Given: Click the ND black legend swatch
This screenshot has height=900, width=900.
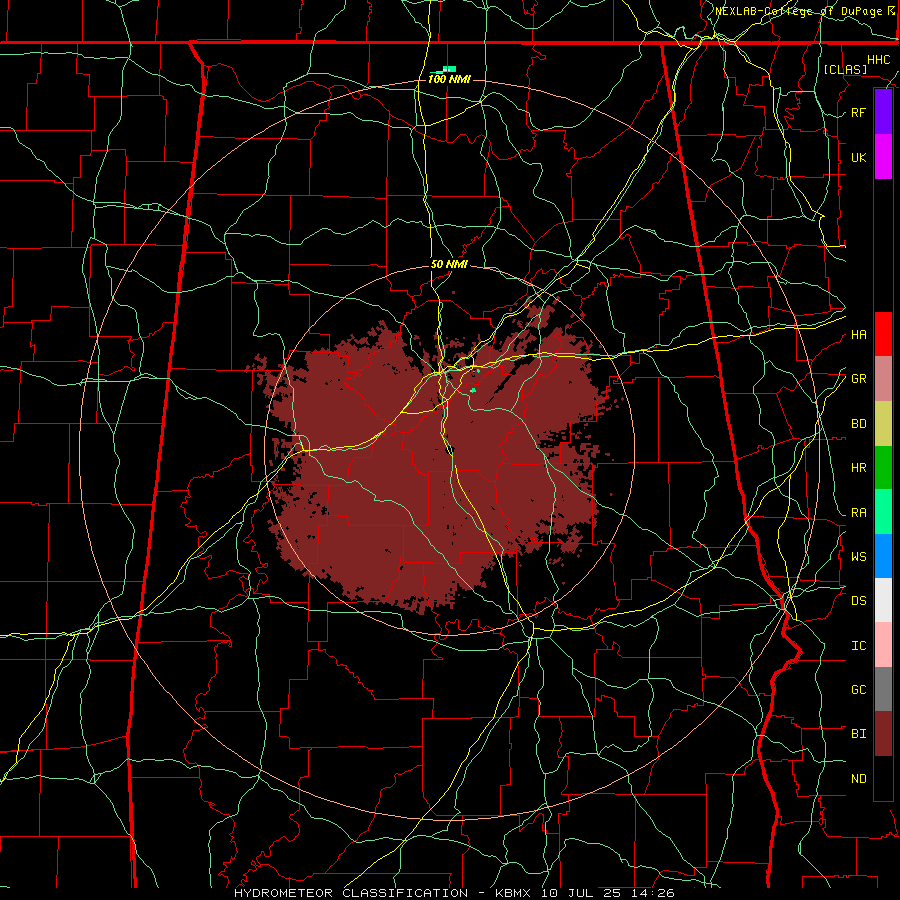Looking at the screenshot, I should point(883,778).
